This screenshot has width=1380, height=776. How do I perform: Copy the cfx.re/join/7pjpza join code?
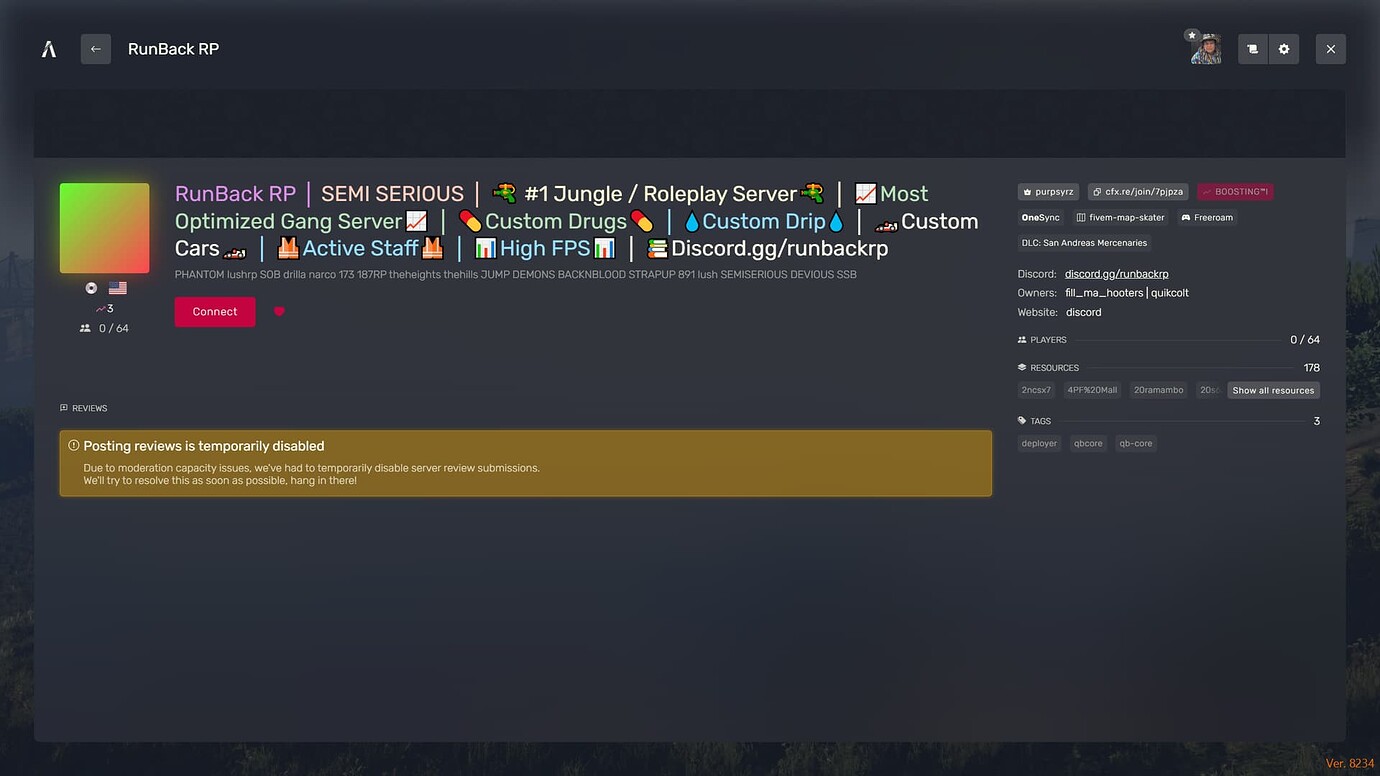point(1138,191)
